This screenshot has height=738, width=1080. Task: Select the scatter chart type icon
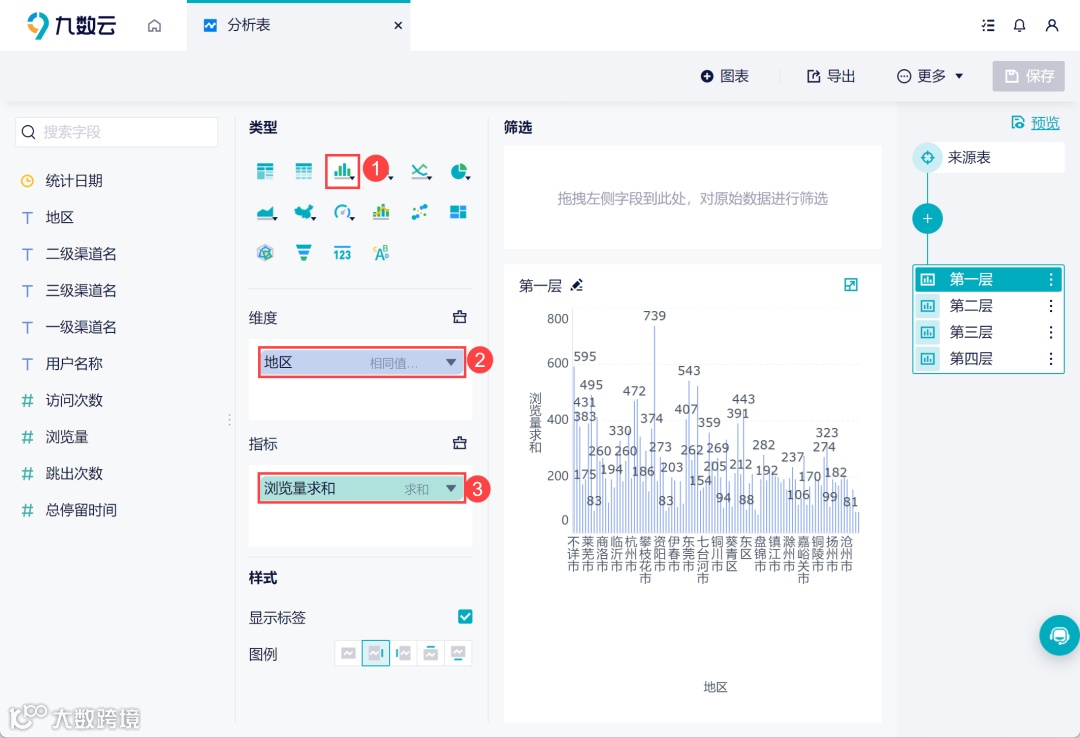(421, 212)
